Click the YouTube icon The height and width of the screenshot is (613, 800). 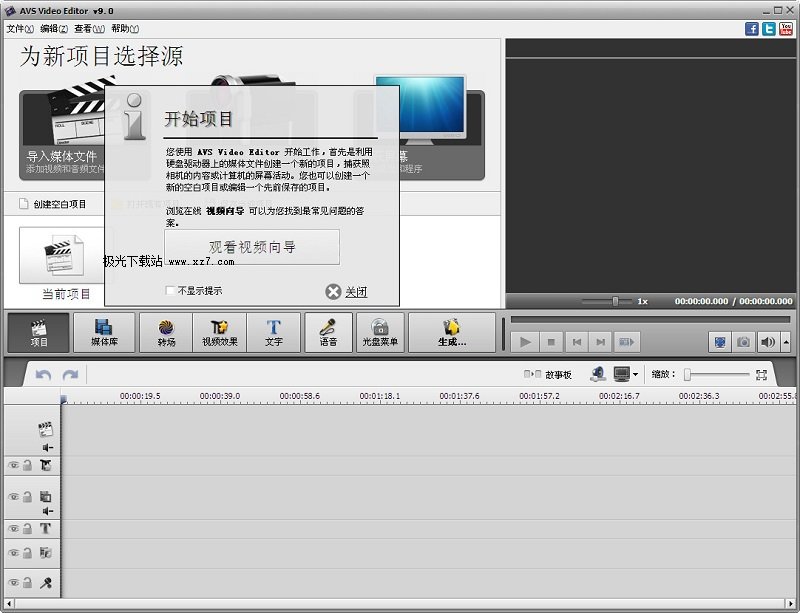pos(786,29)
